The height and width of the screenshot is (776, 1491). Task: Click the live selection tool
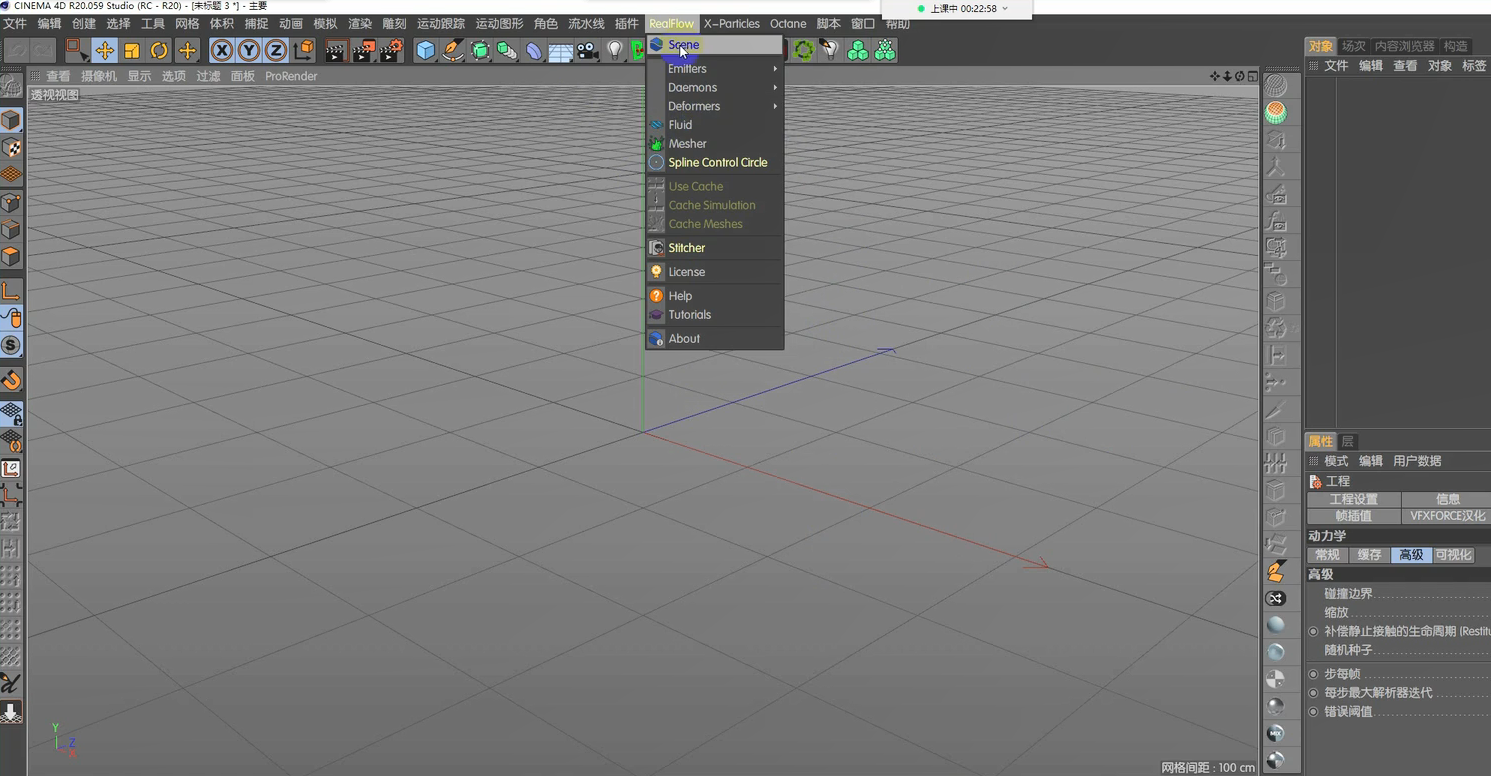tap(76, 50)
